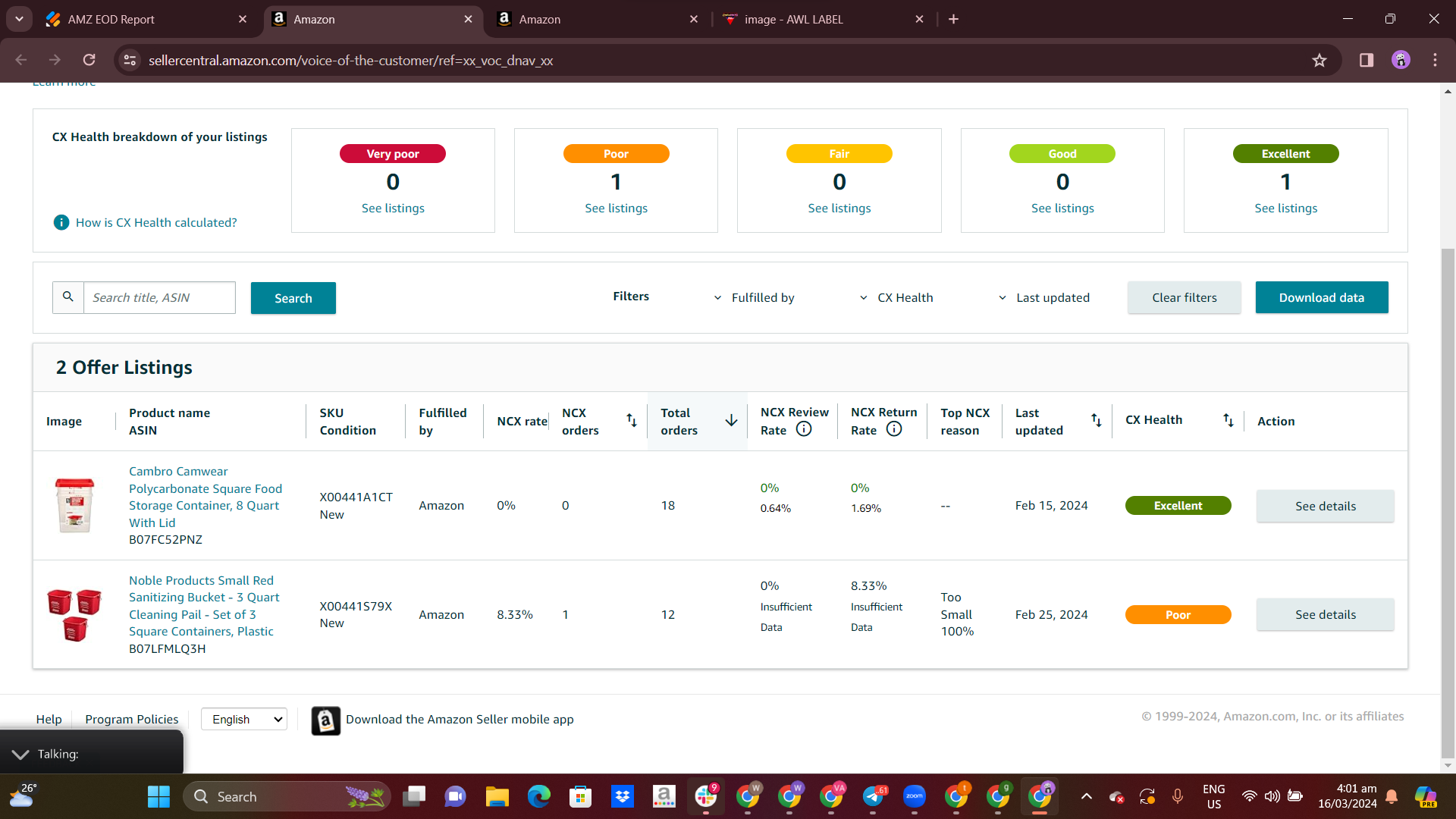Open the Amazon app in the taskbar

[x=664, y=796]
